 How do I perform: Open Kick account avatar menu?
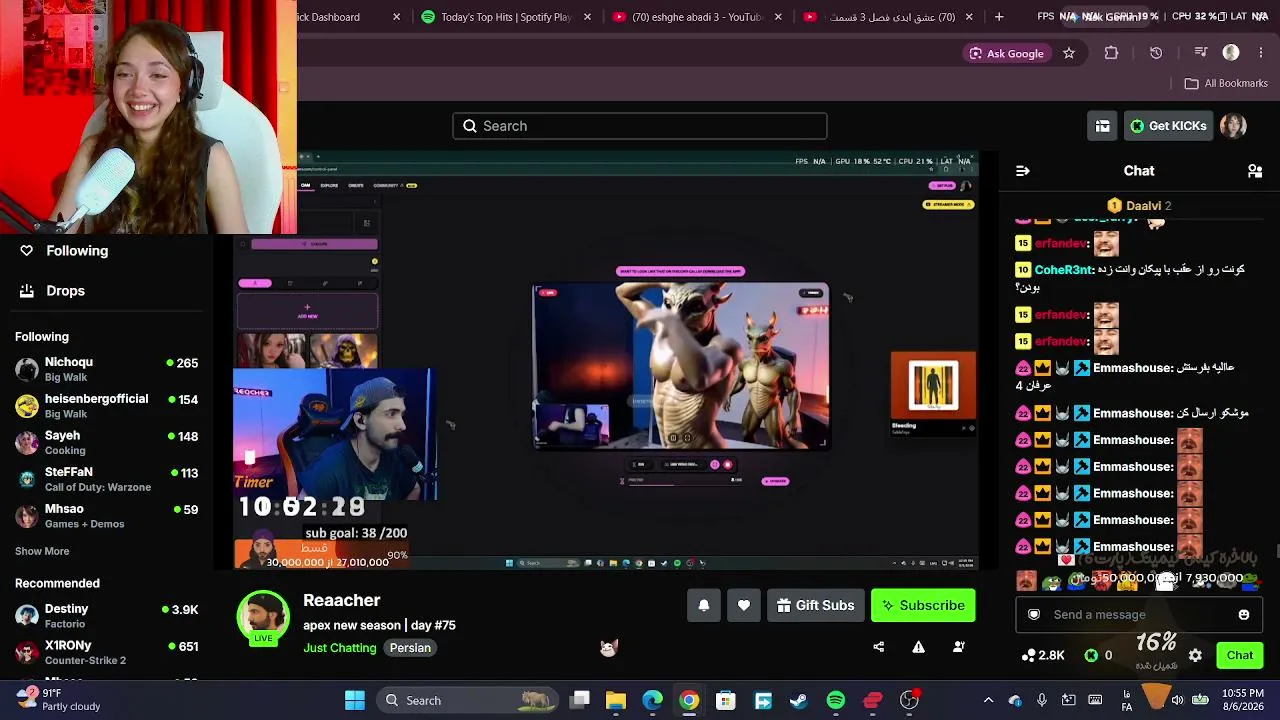point(1233,126)
